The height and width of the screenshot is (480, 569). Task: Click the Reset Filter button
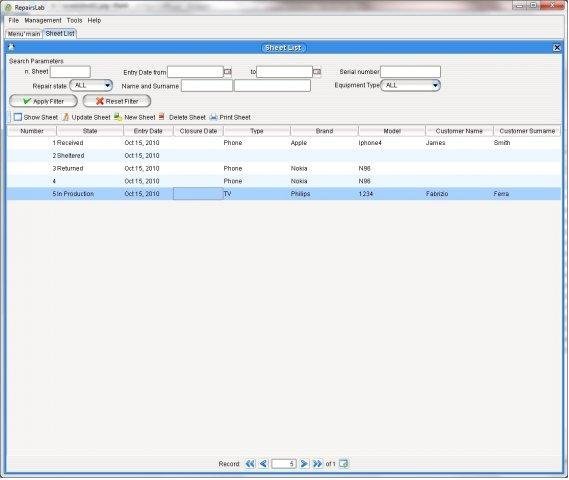pyautogui.click(x=117, y=101)
